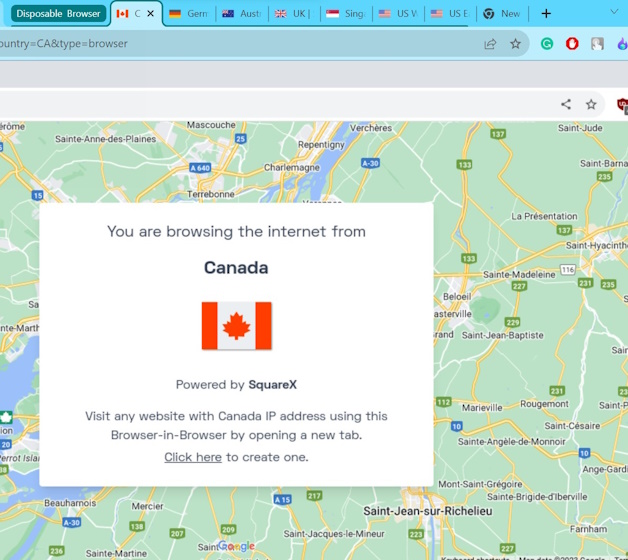628x560 pixels.
Task: Click the Terrebonne map label
Action: click(211, 194)
